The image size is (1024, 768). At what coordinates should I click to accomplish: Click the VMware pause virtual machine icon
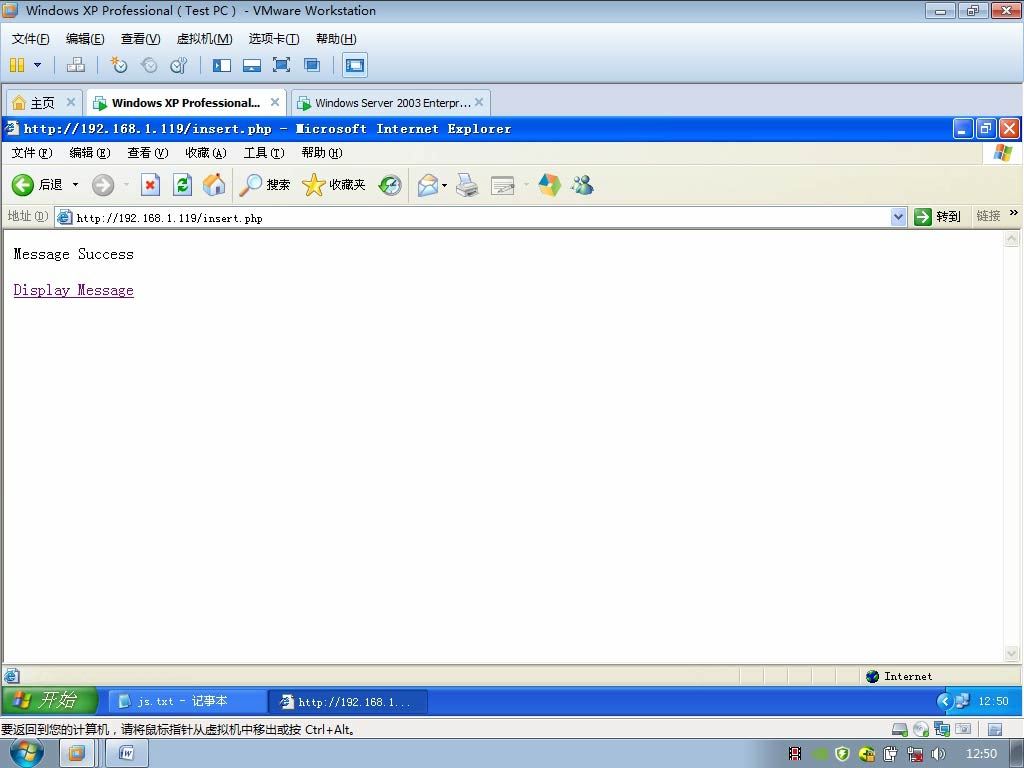17,65
